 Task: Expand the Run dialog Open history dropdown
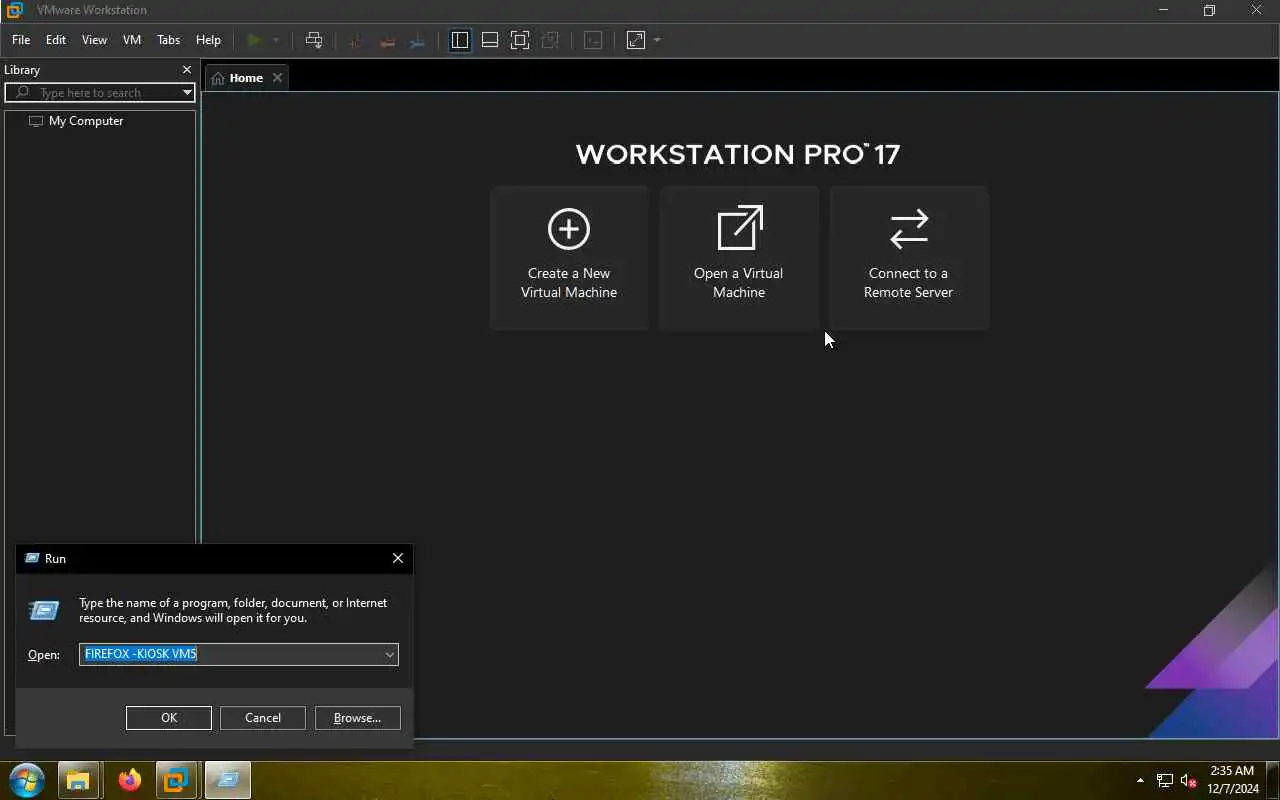click(390, 654)
